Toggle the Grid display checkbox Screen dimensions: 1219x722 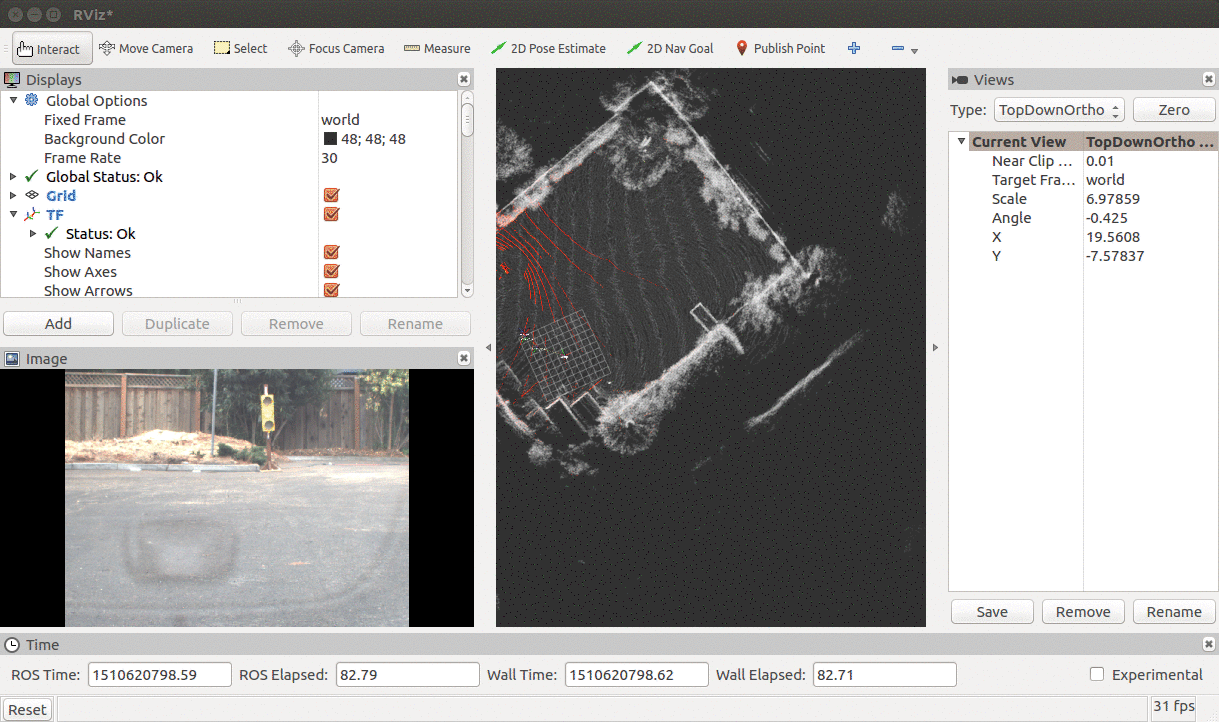[x=331, y=196]
